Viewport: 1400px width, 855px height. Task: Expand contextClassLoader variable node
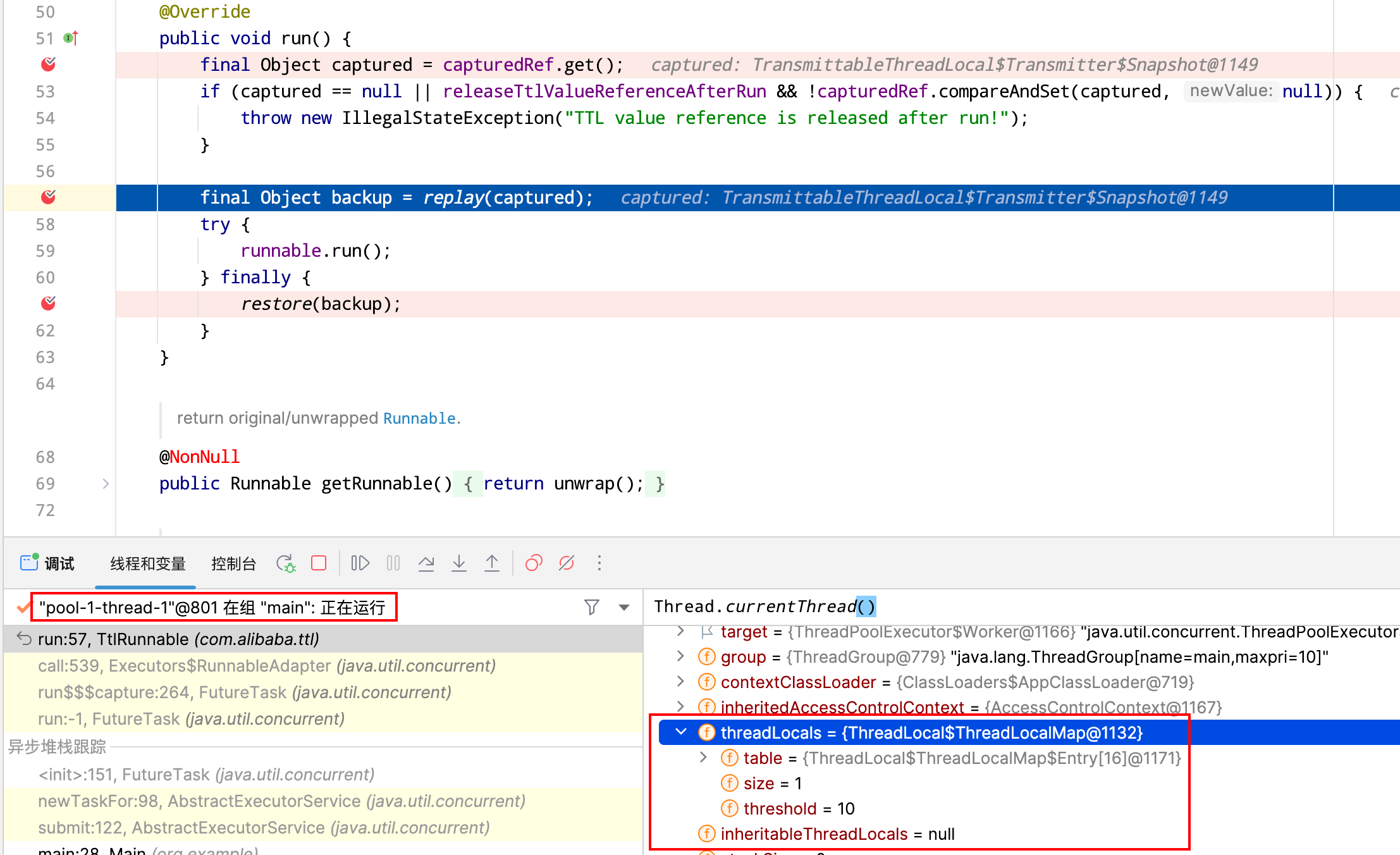(680, 682)
